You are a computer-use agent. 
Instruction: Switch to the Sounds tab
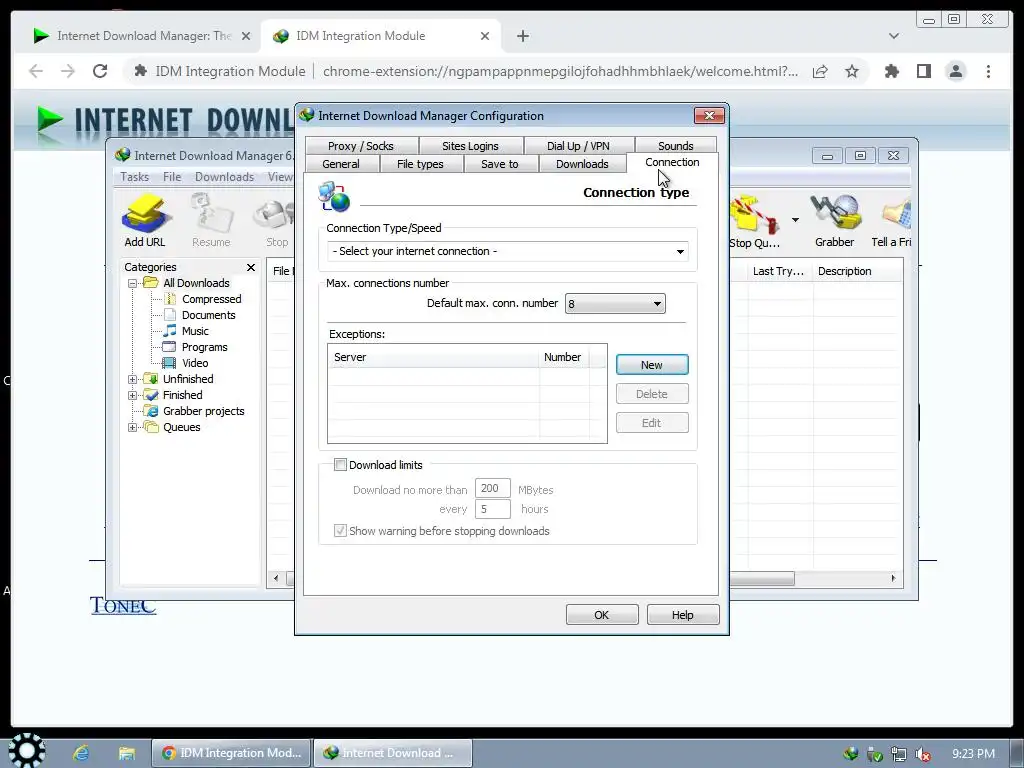pyautogui.click(x=675, y=146)
